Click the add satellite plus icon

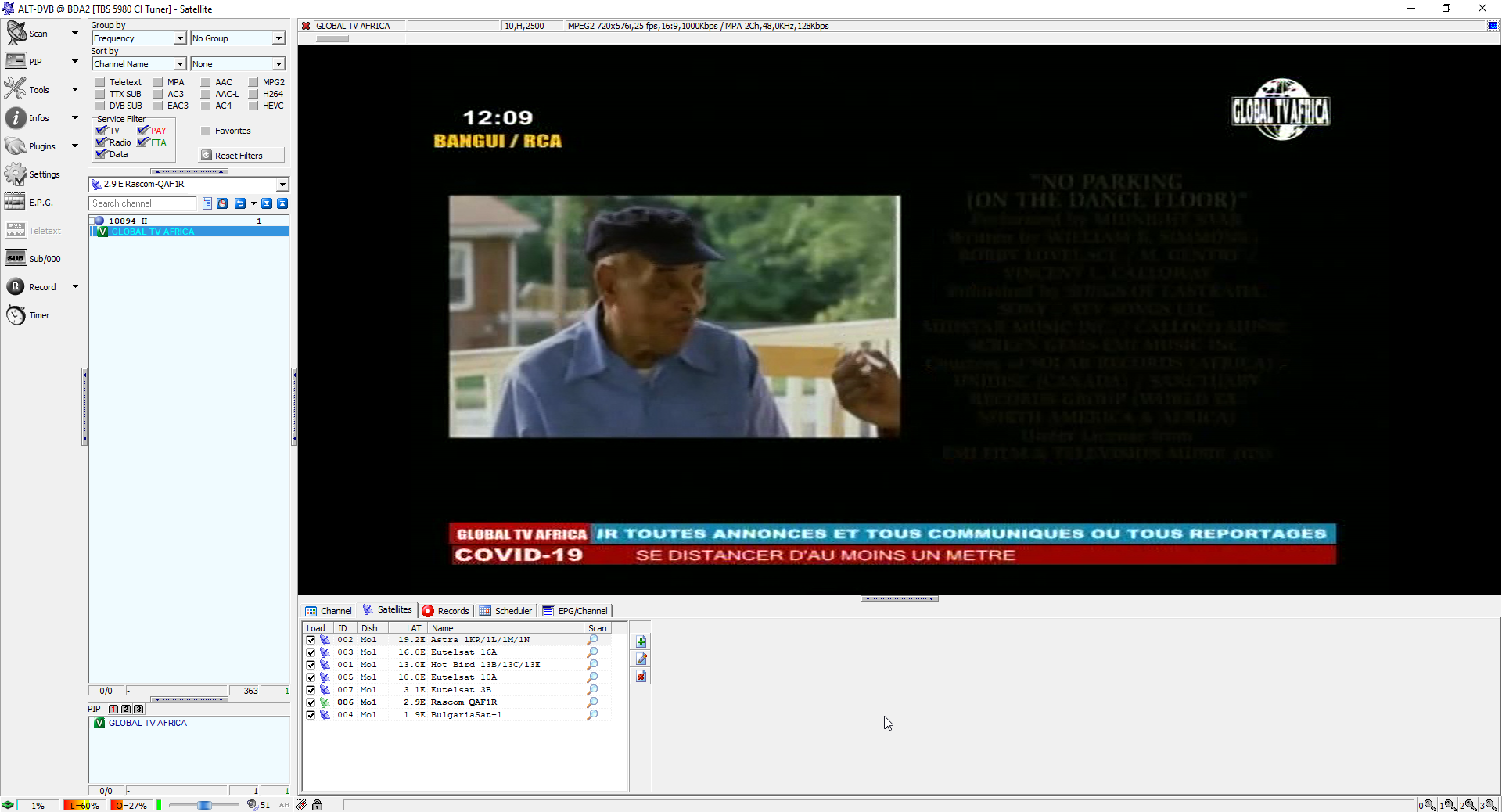click(641, 642)
